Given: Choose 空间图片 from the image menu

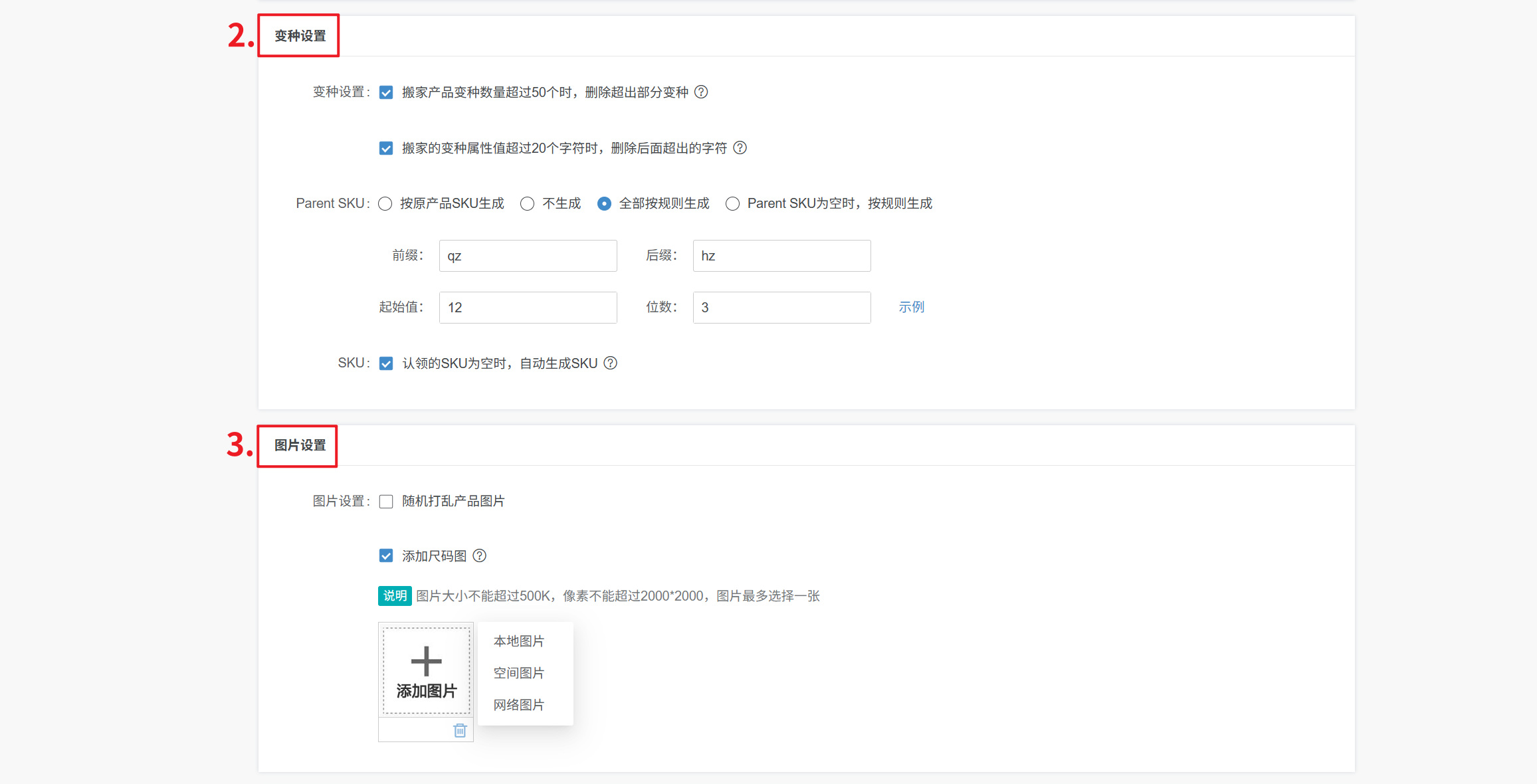Looking at the screenshot, I should 518,673.
